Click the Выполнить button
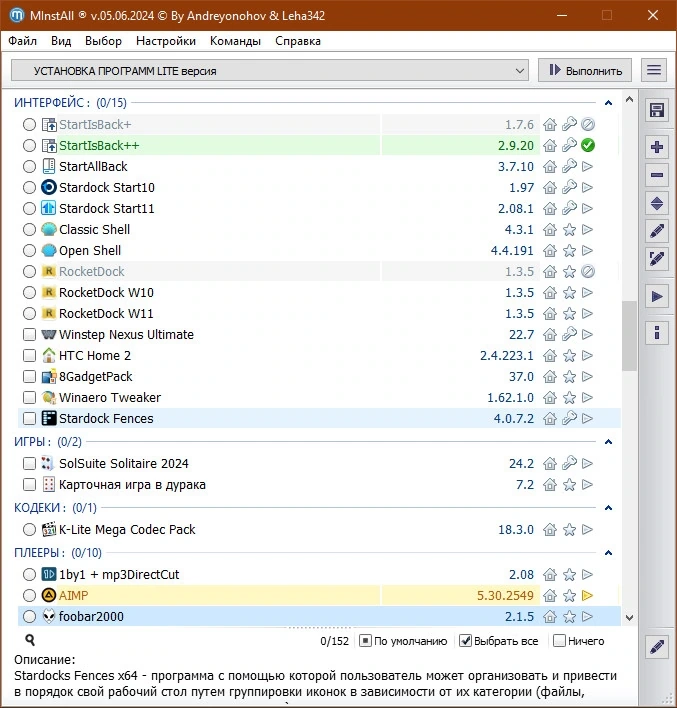Screen dimensions: 677x708 [585, 70]
